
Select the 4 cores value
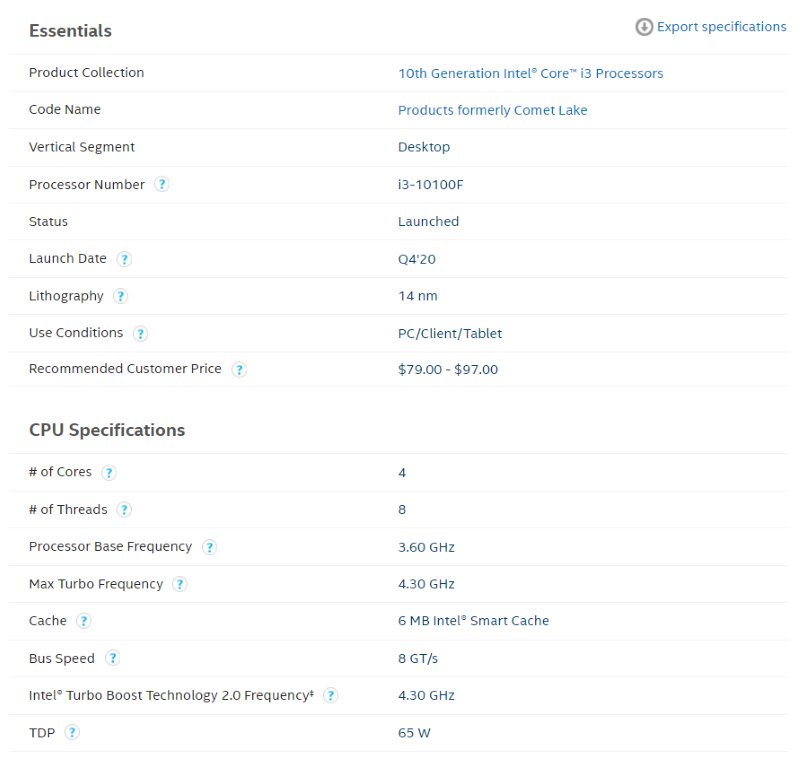(402, 473)
